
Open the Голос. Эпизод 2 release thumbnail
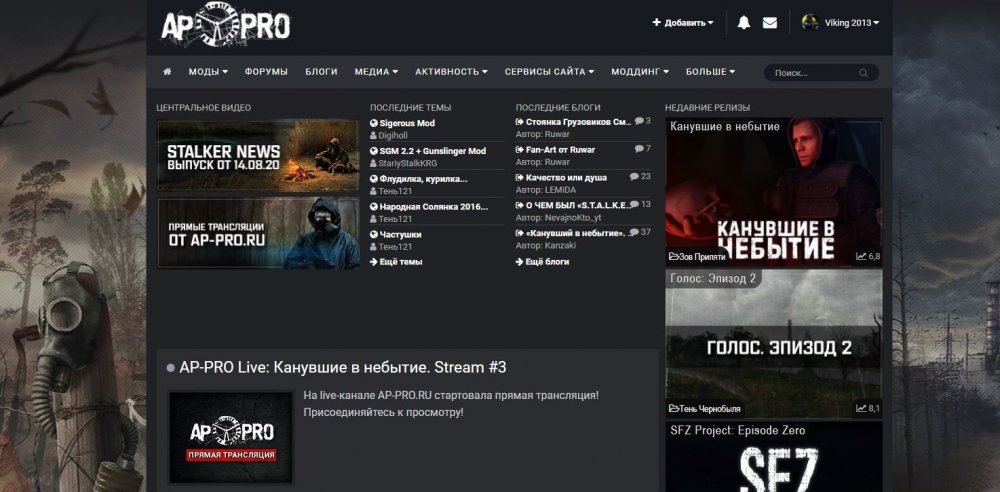(773, 345)
